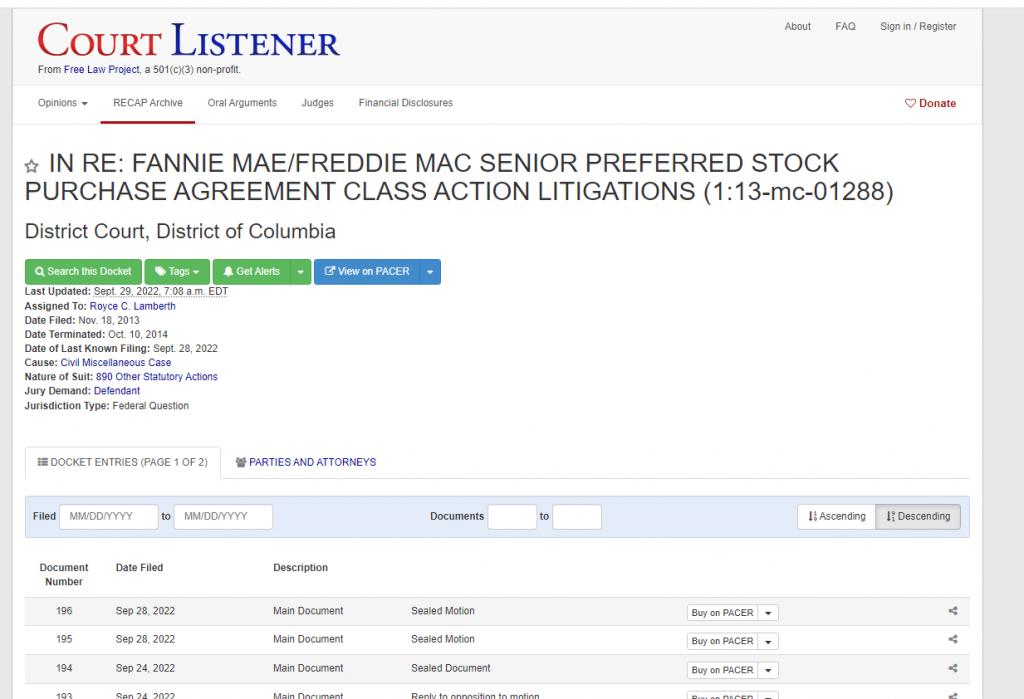1024x699 pixels.
Task: Click the Court Listener logo
Action: 188,40
